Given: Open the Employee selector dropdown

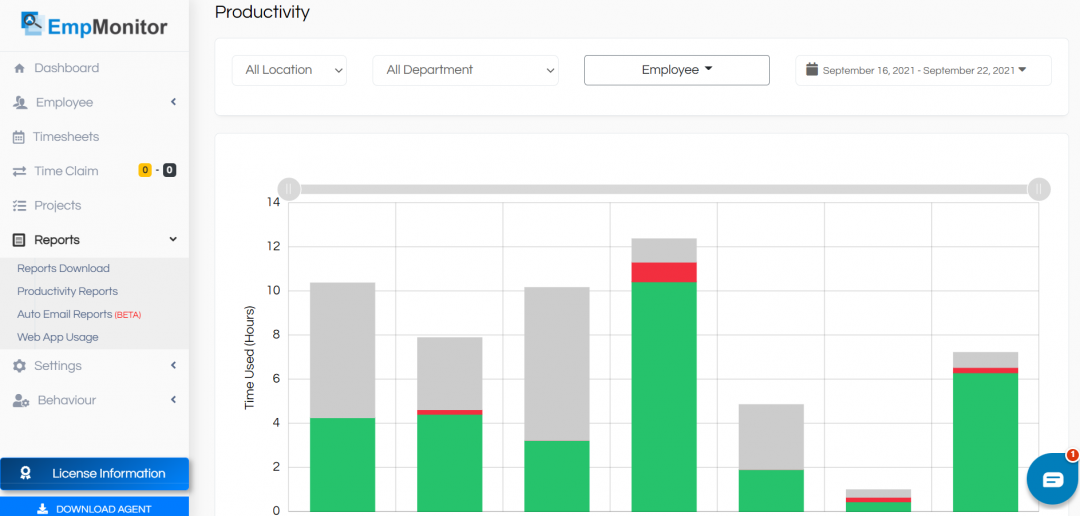Looking at the screenshot, I should (x=676, y=70).
